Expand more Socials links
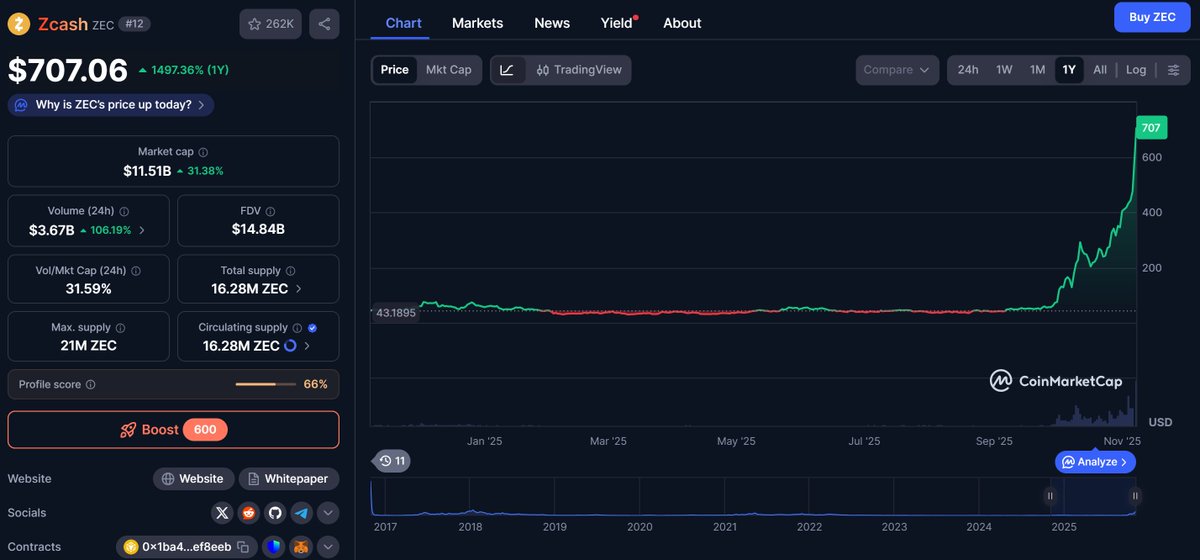 pos(327,513)
